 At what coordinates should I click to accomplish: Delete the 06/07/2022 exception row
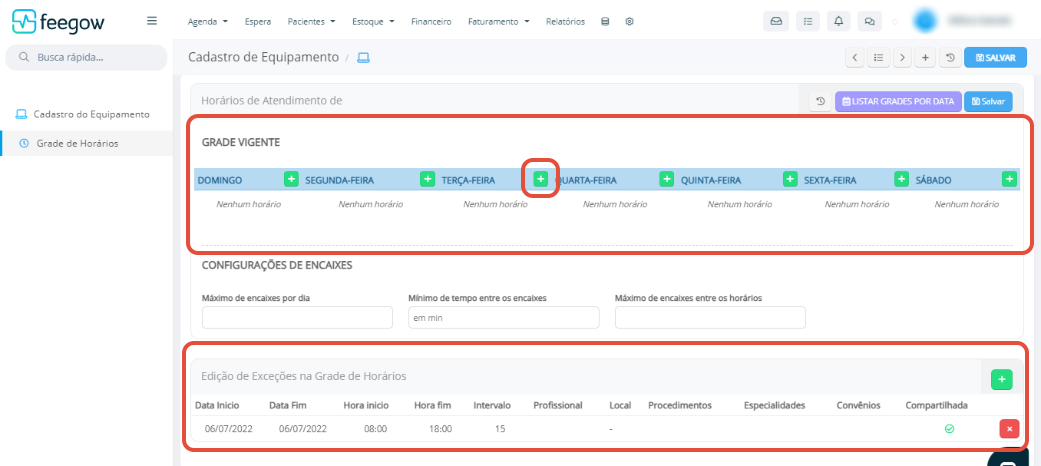(x=1009, y=429)
